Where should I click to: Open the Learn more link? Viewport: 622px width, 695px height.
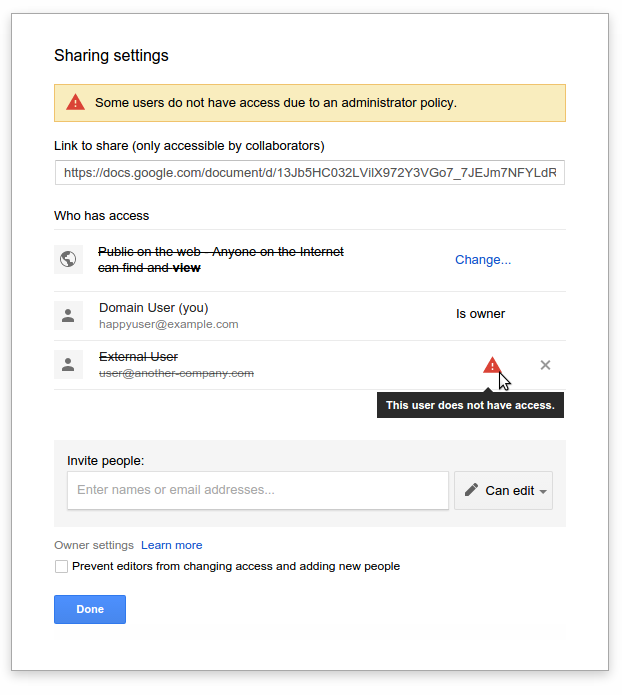171,545
